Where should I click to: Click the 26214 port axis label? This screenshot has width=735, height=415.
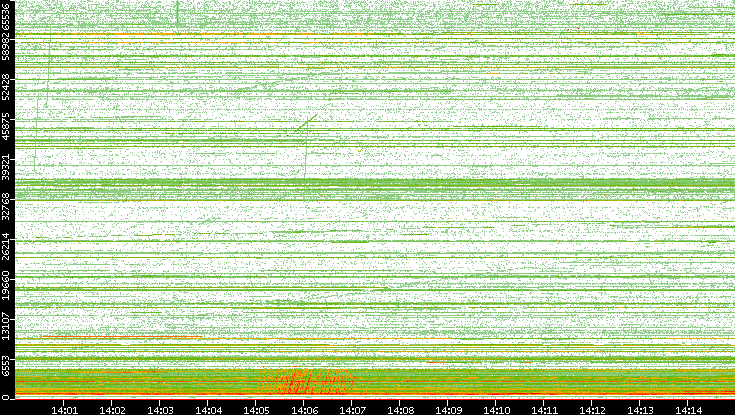(5, 246)
